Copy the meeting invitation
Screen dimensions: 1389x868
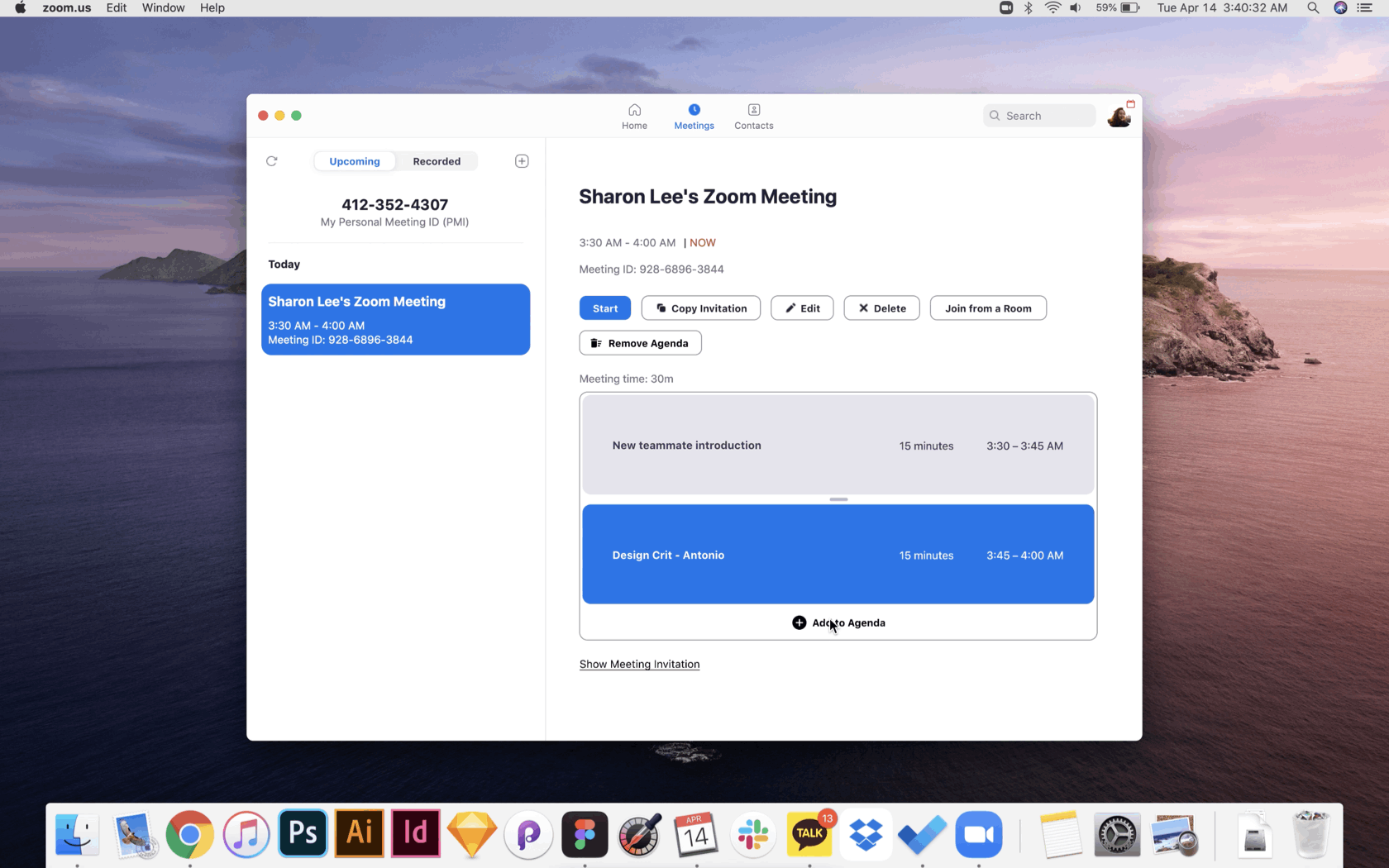(x=701, y=308)
